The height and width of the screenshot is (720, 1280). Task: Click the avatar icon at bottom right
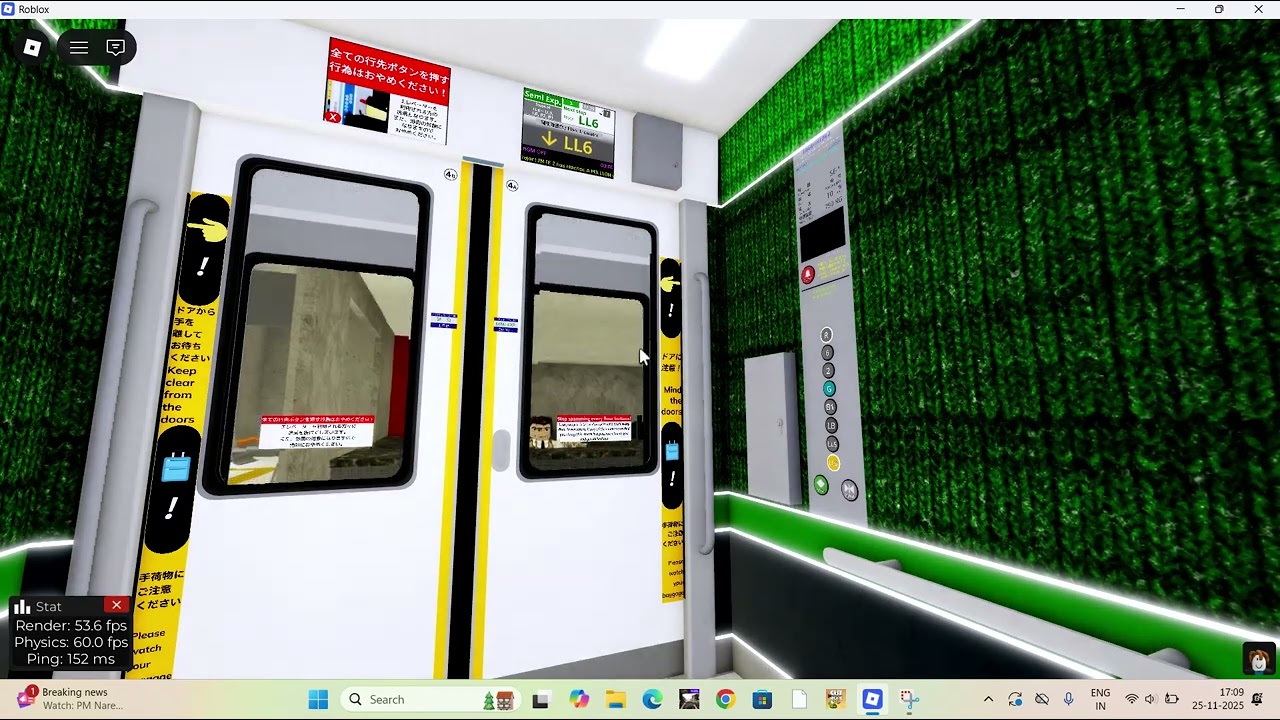1259,660
